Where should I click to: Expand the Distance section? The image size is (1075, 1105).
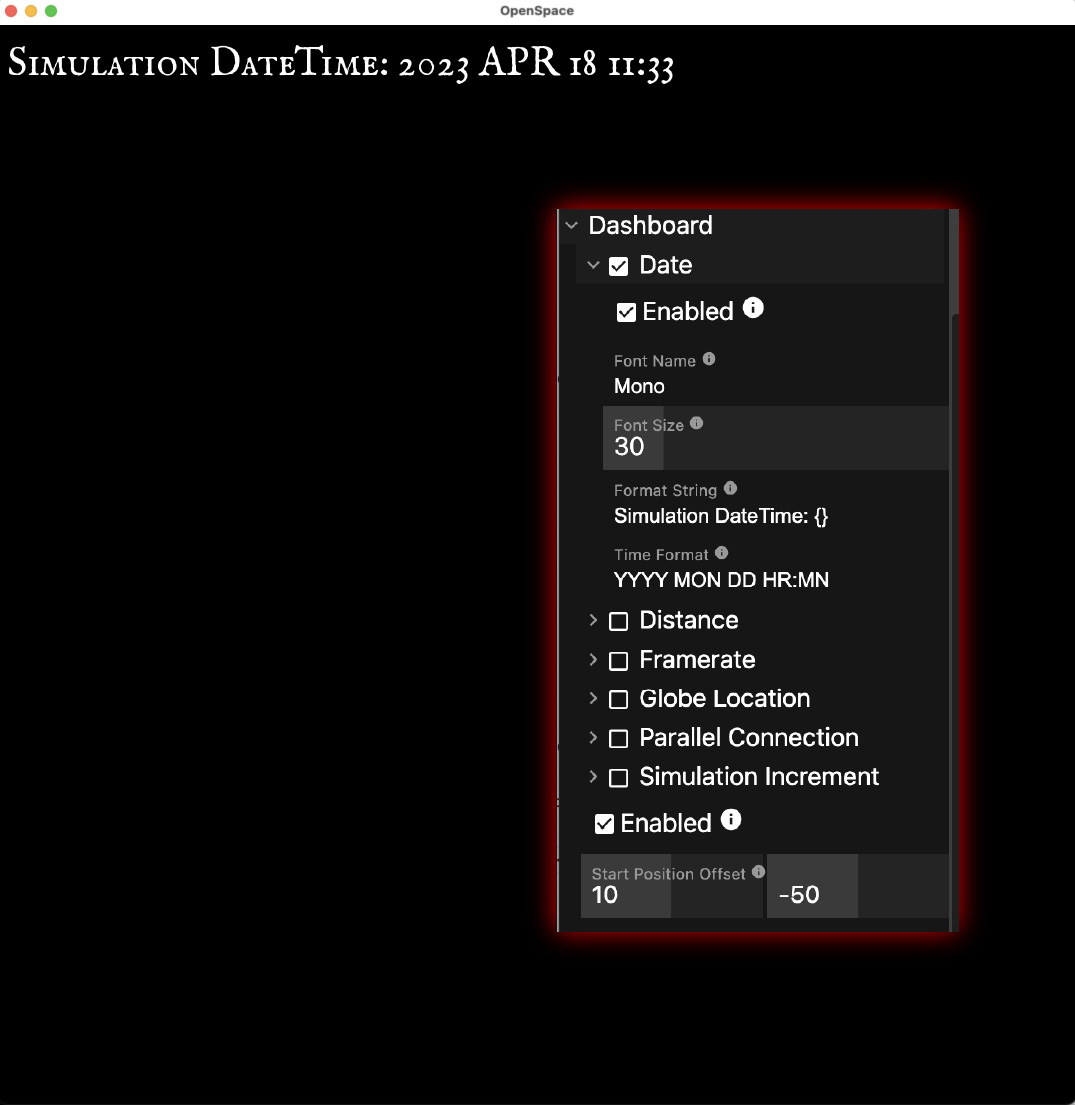tap(593, 621)
